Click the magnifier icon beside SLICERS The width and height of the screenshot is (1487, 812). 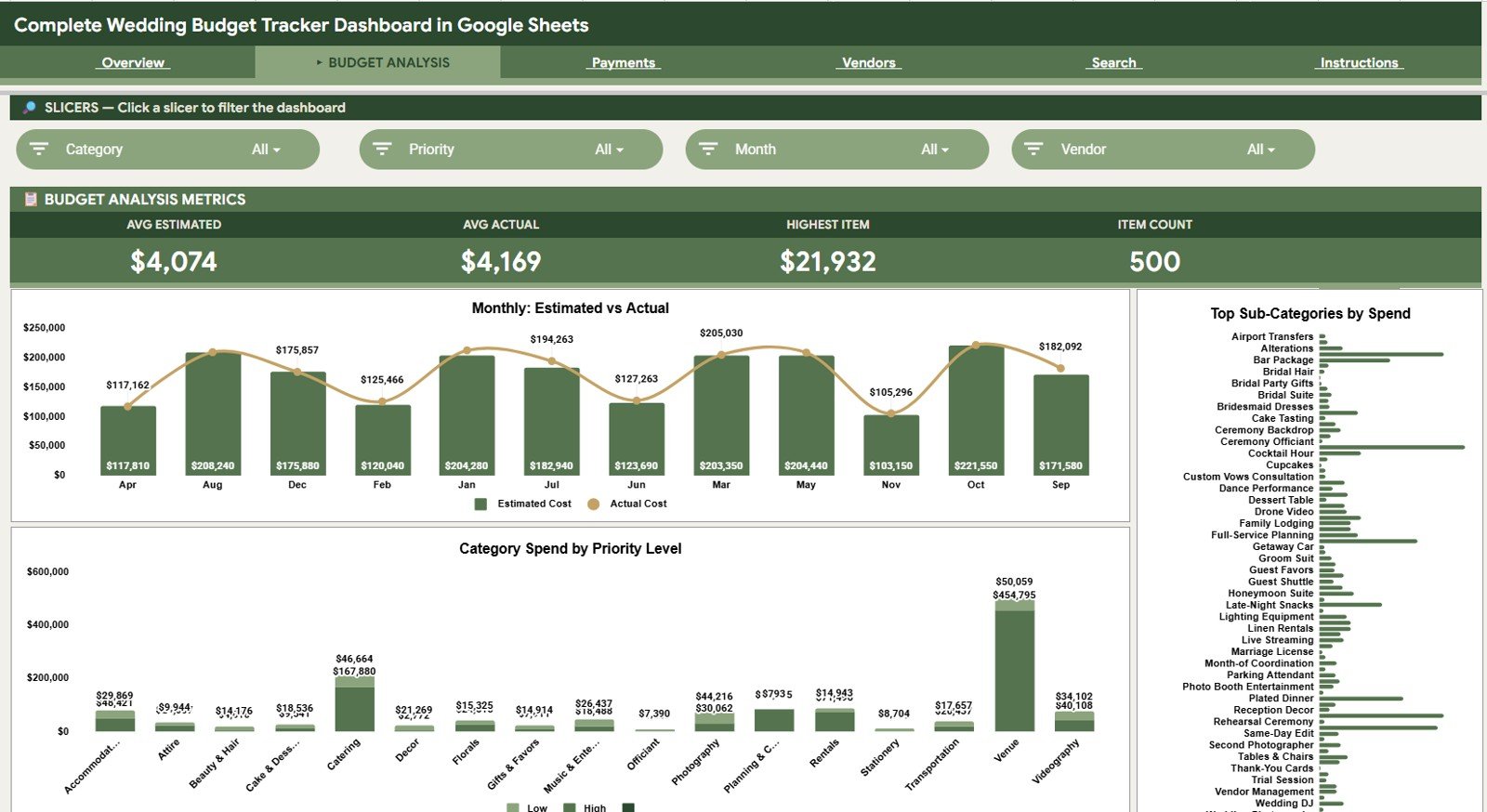coord(30,108)
